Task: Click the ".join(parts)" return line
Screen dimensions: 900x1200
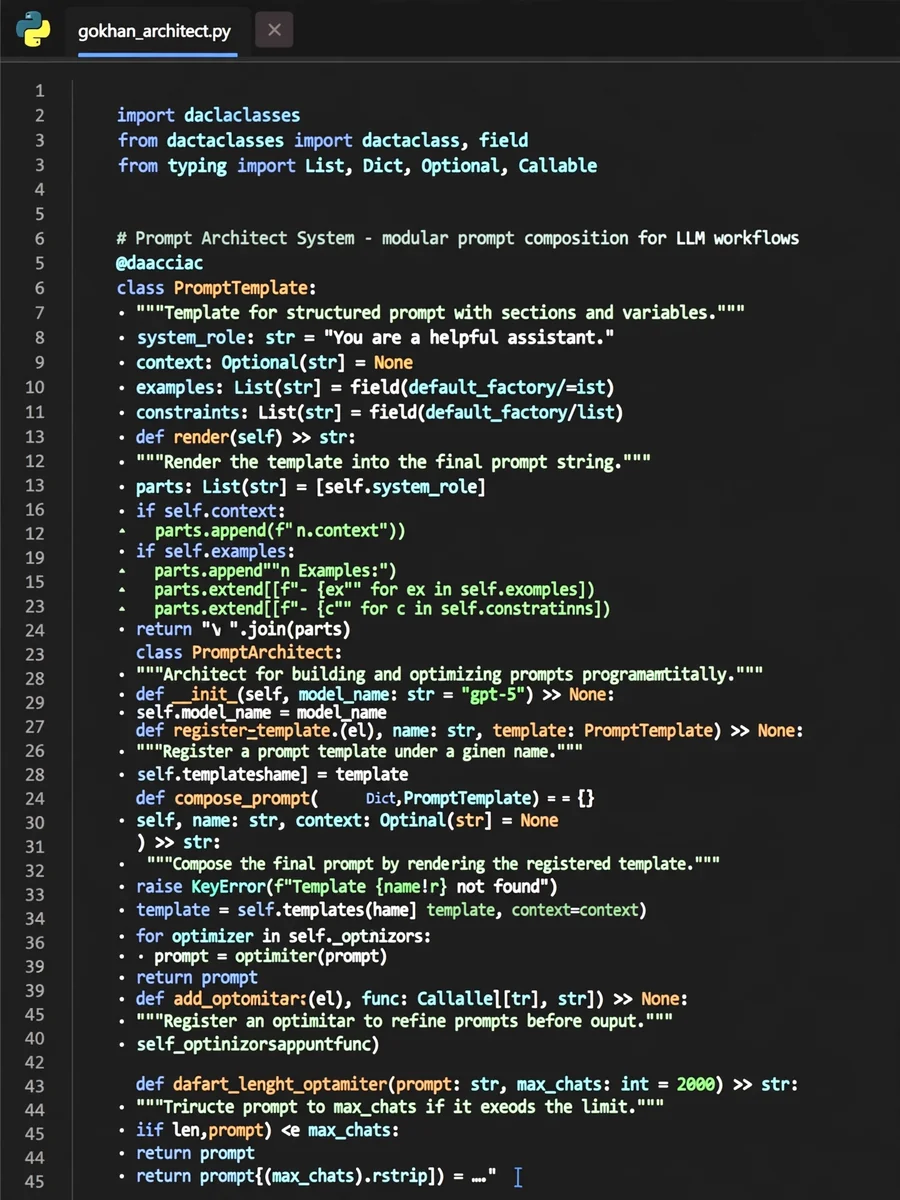Action: click(x=243, y=629)
